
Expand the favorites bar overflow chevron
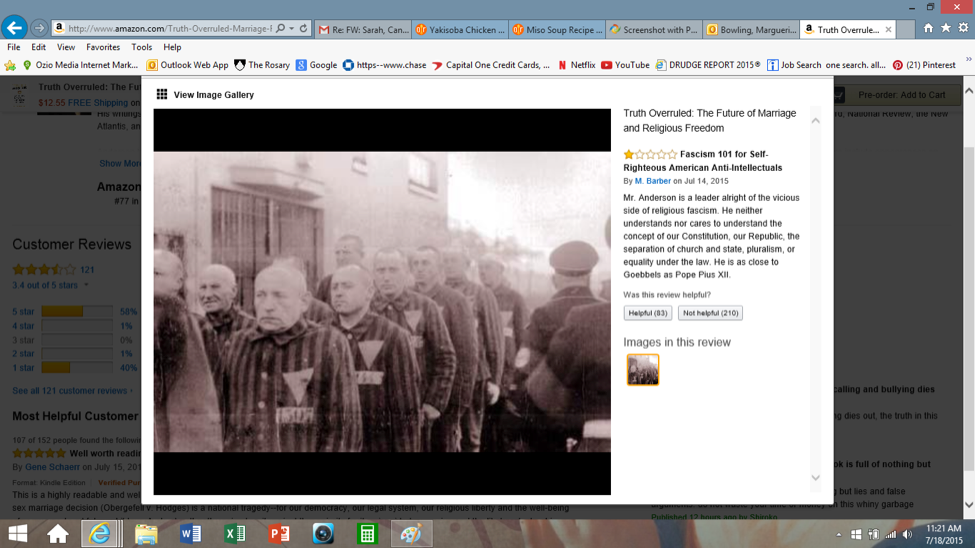tap(967, 61)
